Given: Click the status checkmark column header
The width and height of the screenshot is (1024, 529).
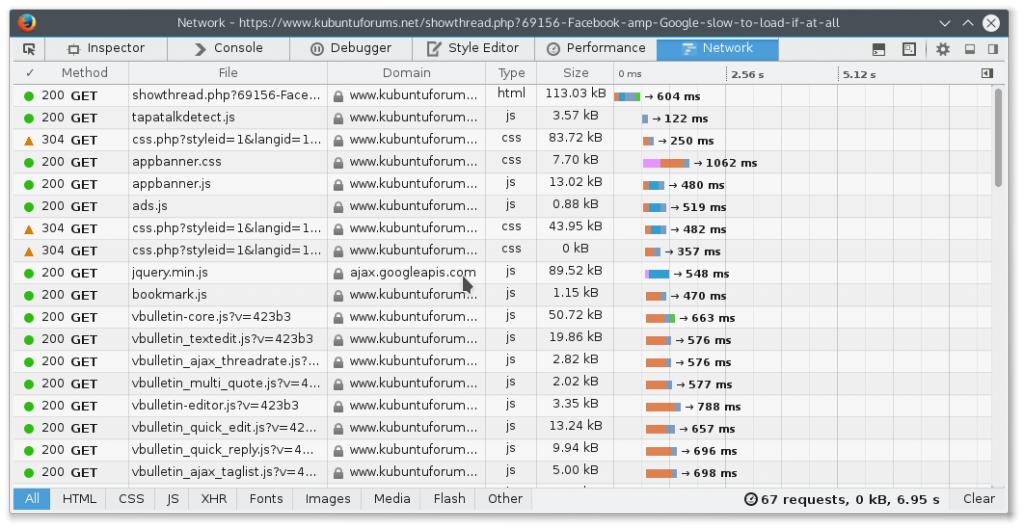Looking at the screenshot, I should pyautogui.click(x=30, y=73).
